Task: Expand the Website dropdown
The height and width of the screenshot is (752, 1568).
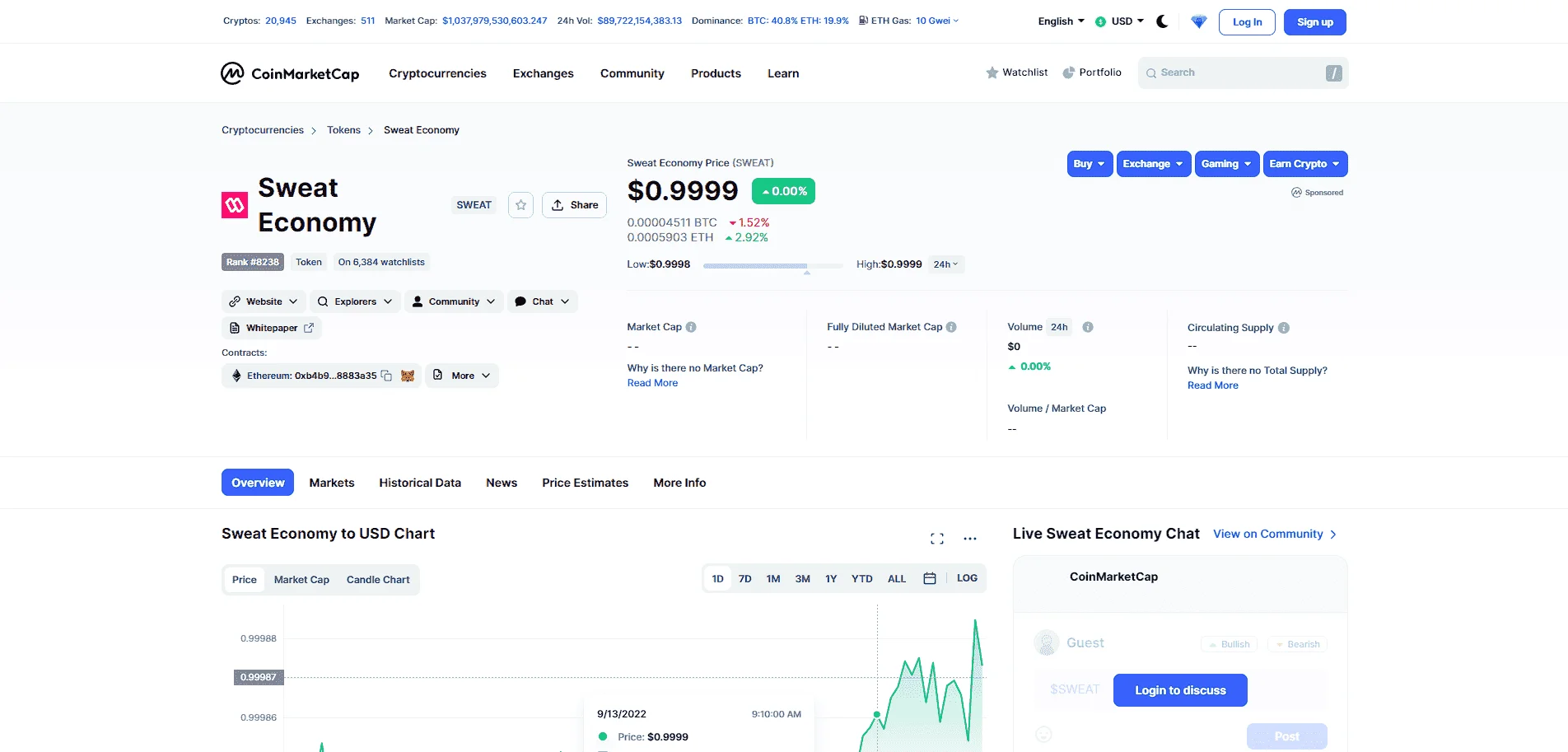Action: pos(264,301)
